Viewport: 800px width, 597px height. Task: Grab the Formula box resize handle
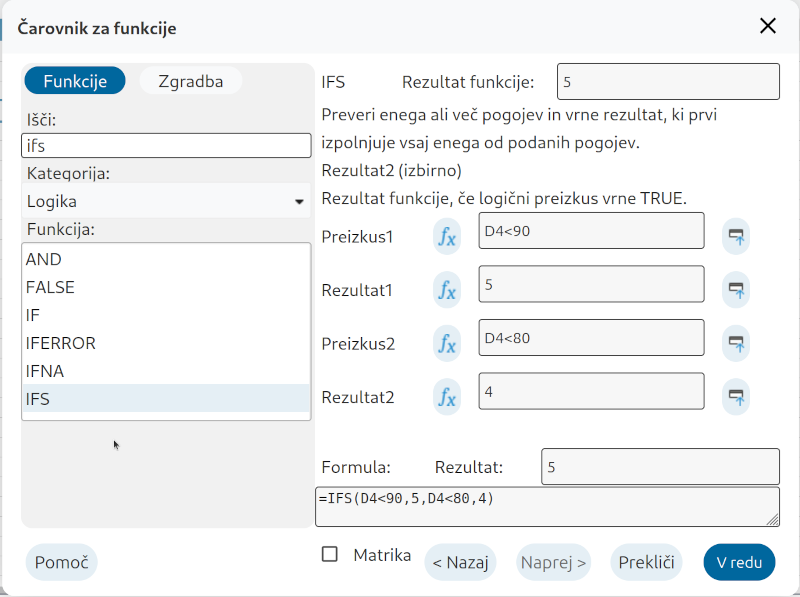pyautogui.click(x=772, y=519)
